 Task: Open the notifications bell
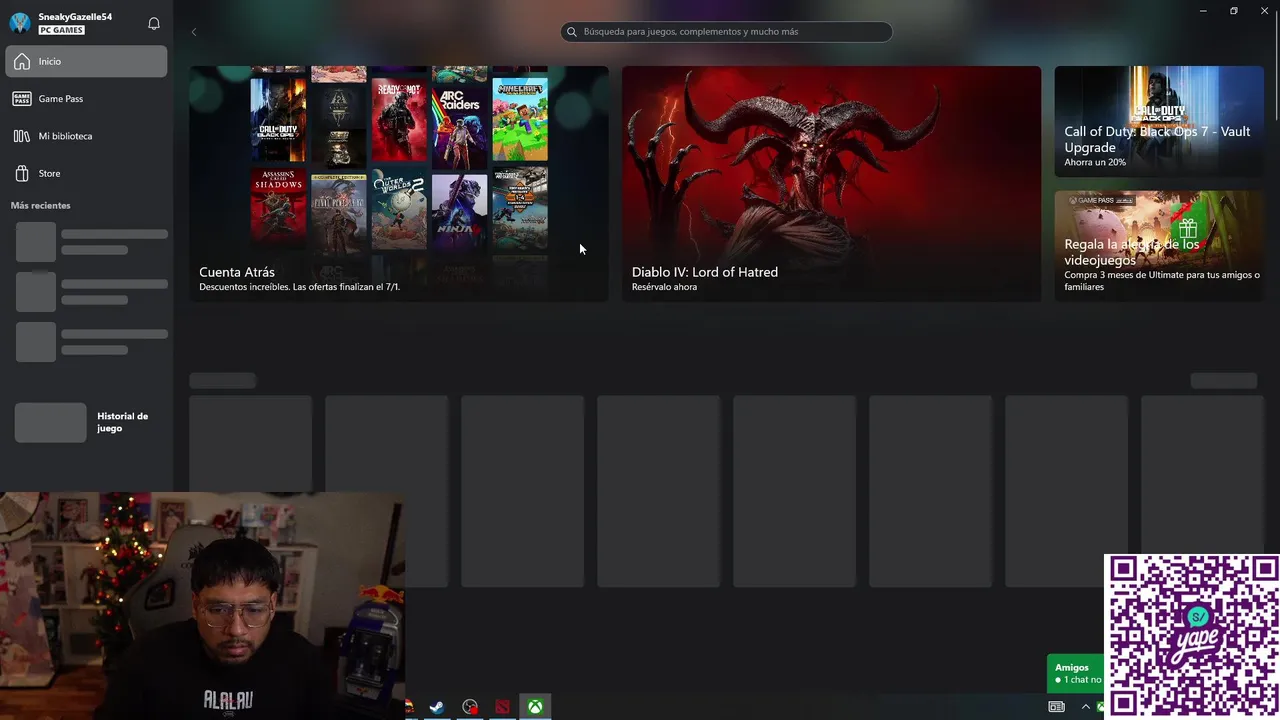(x=154, y=23)
